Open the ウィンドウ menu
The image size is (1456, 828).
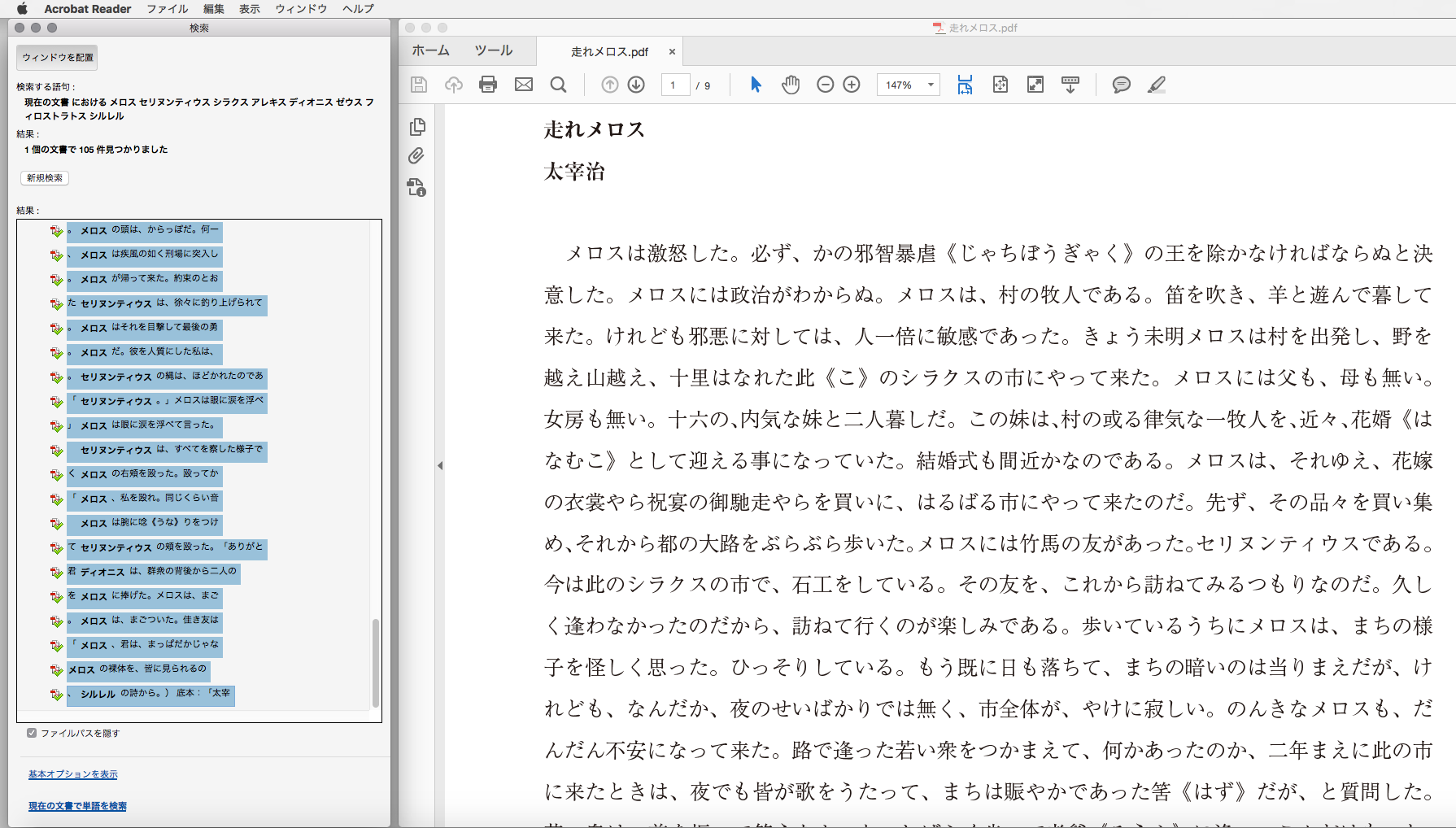[301, 8]
